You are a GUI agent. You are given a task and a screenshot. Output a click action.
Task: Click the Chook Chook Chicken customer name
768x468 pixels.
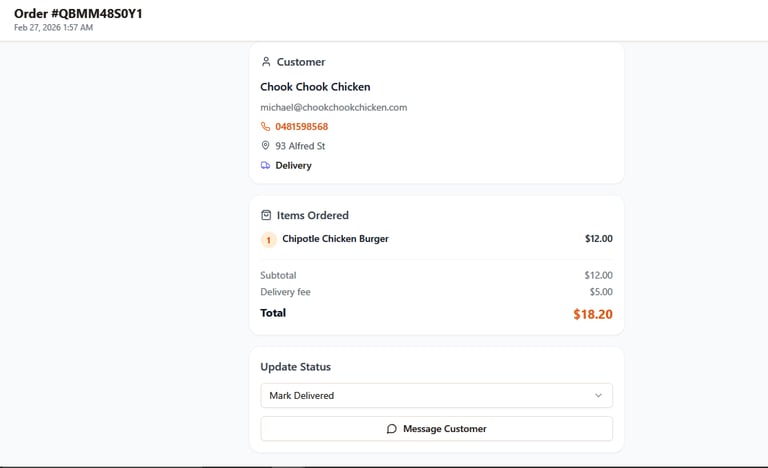pos(315,87)
